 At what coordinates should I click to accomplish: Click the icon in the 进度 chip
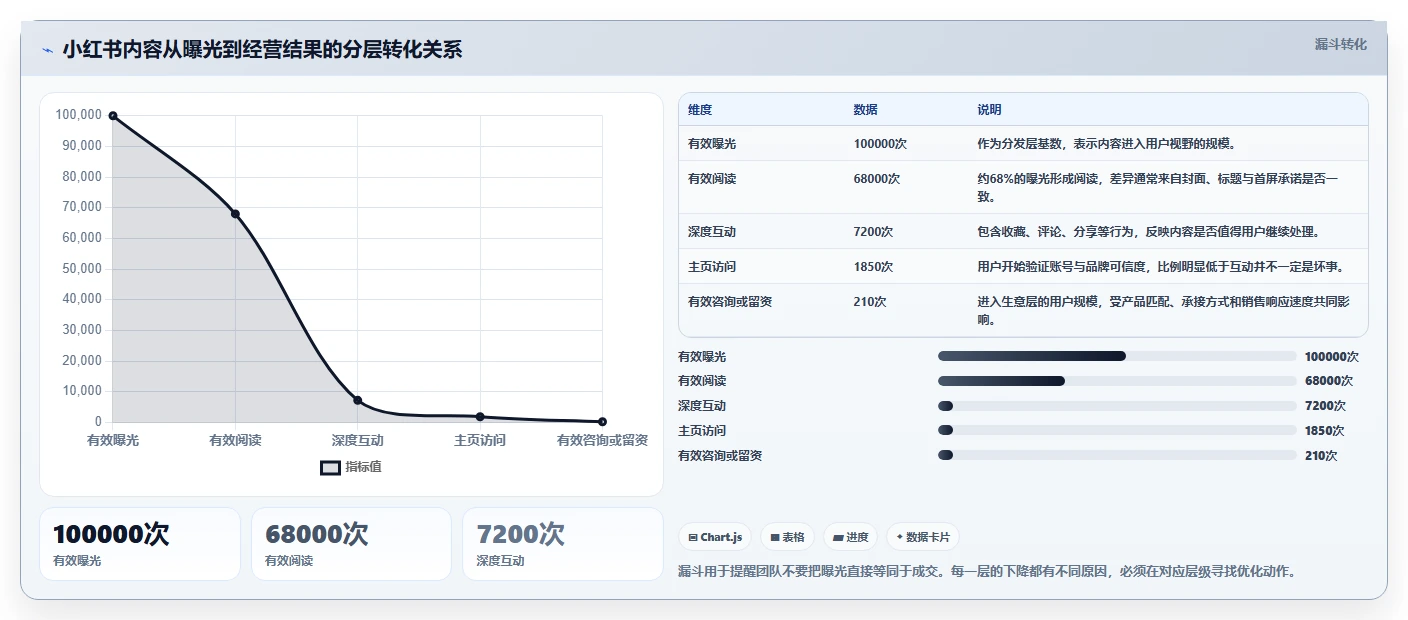pyautogui.click(x=838, y=538)
